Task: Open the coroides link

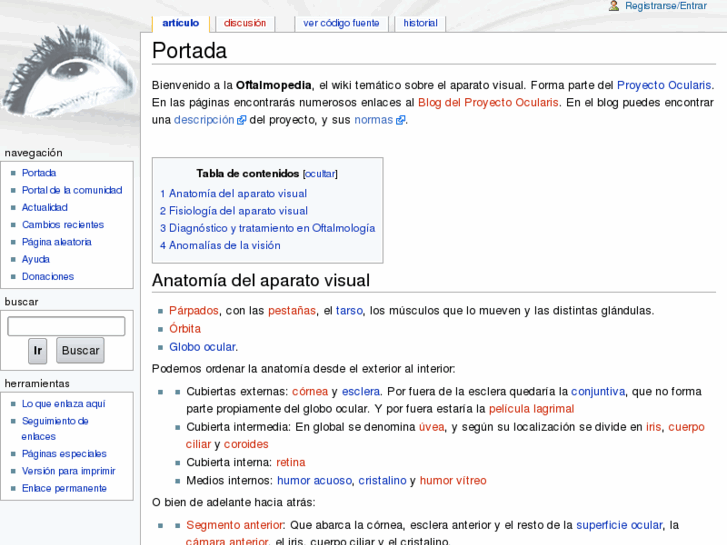Action: point(246,444)
